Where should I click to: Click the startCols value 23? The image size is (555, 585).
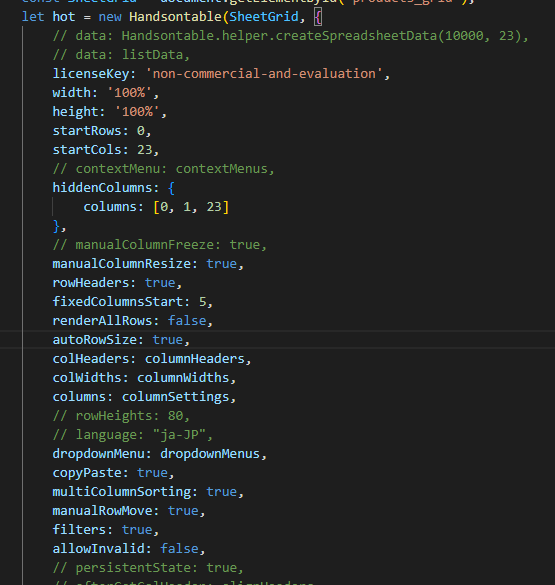coord(145,150)
